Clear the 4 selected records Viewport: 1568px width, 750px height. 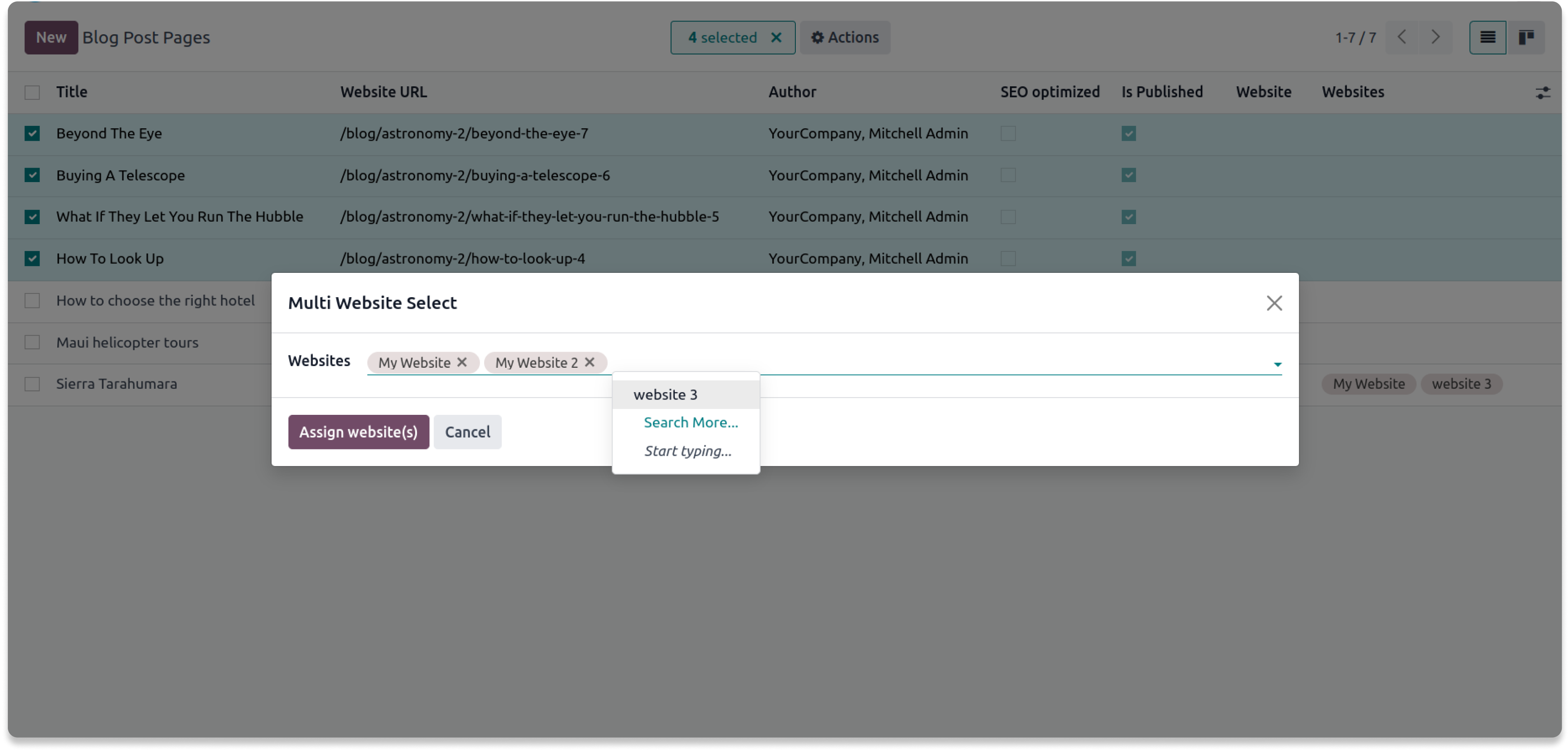coord(776,38)
